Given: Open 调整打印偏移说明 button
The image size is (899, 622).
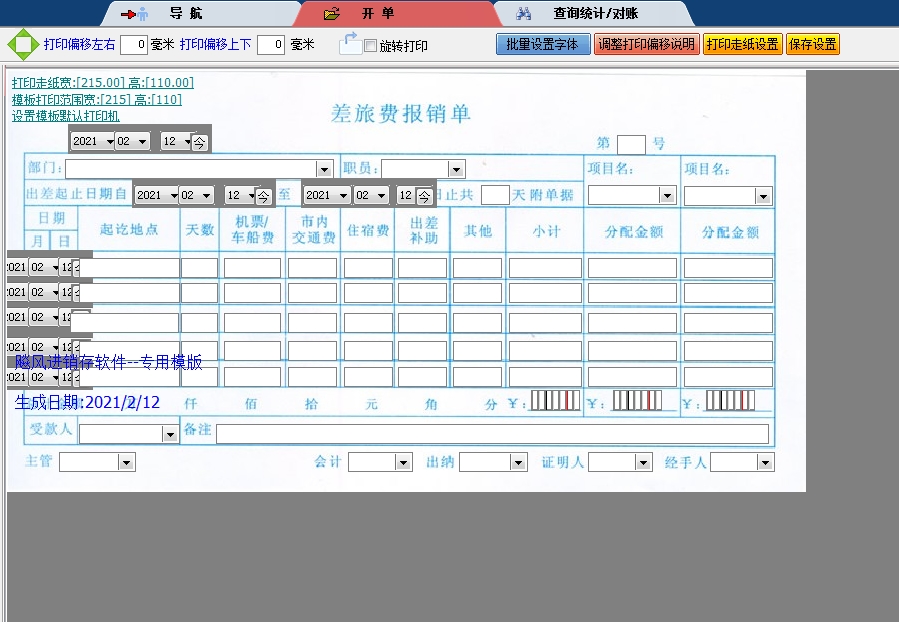Looking at the screenshot, I should pos(645,45).
